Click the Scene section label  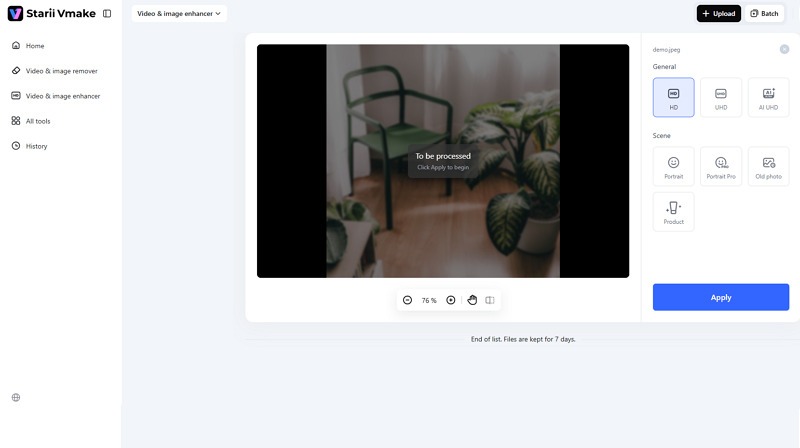[x=661, y=135]
